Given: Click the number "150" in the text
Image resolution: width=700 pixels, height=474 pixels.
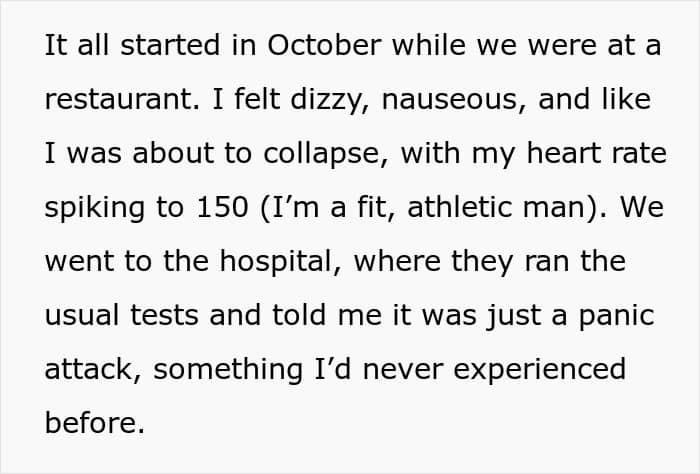Looking at the screenshot, I should tap(222, 207).
